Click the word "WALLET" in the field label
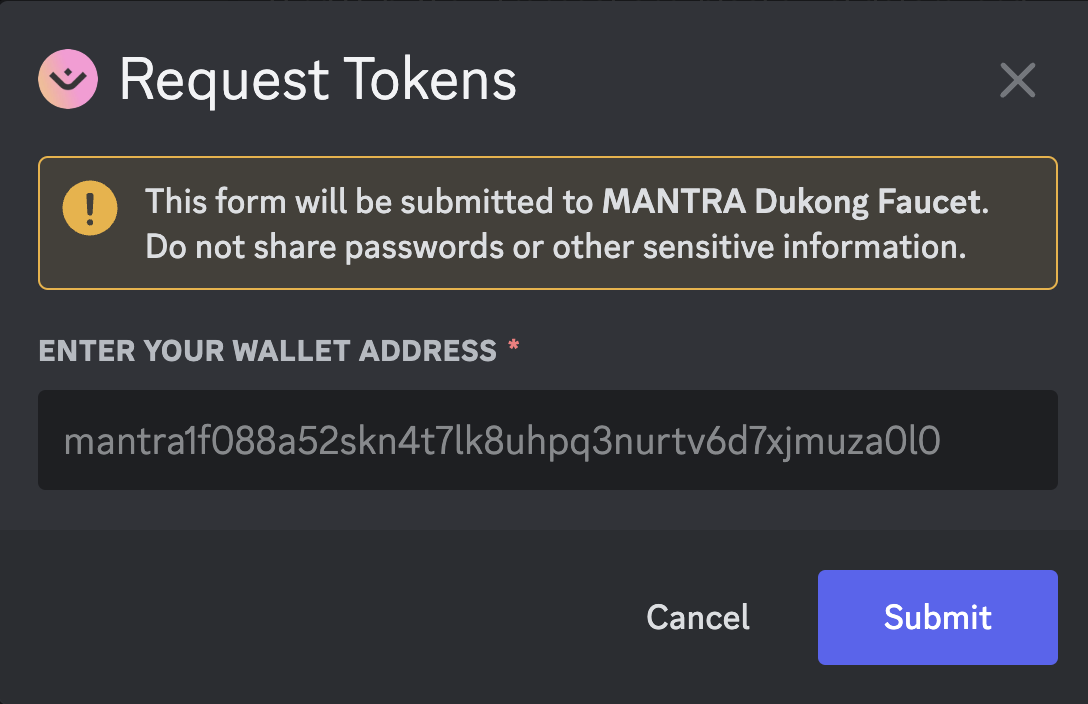The image size is (1088, 704). 285,351
